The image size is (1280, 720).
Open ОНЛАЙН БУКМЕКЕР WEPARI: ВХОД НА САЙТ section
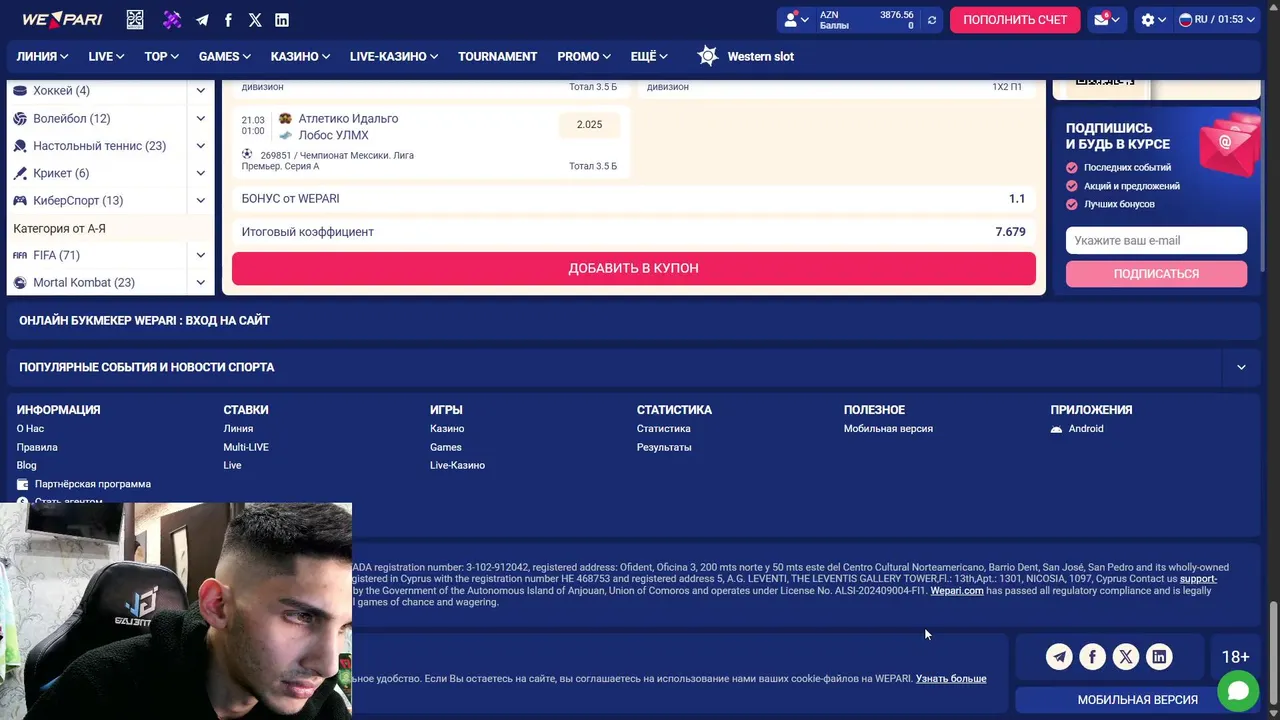coord(633,320)
